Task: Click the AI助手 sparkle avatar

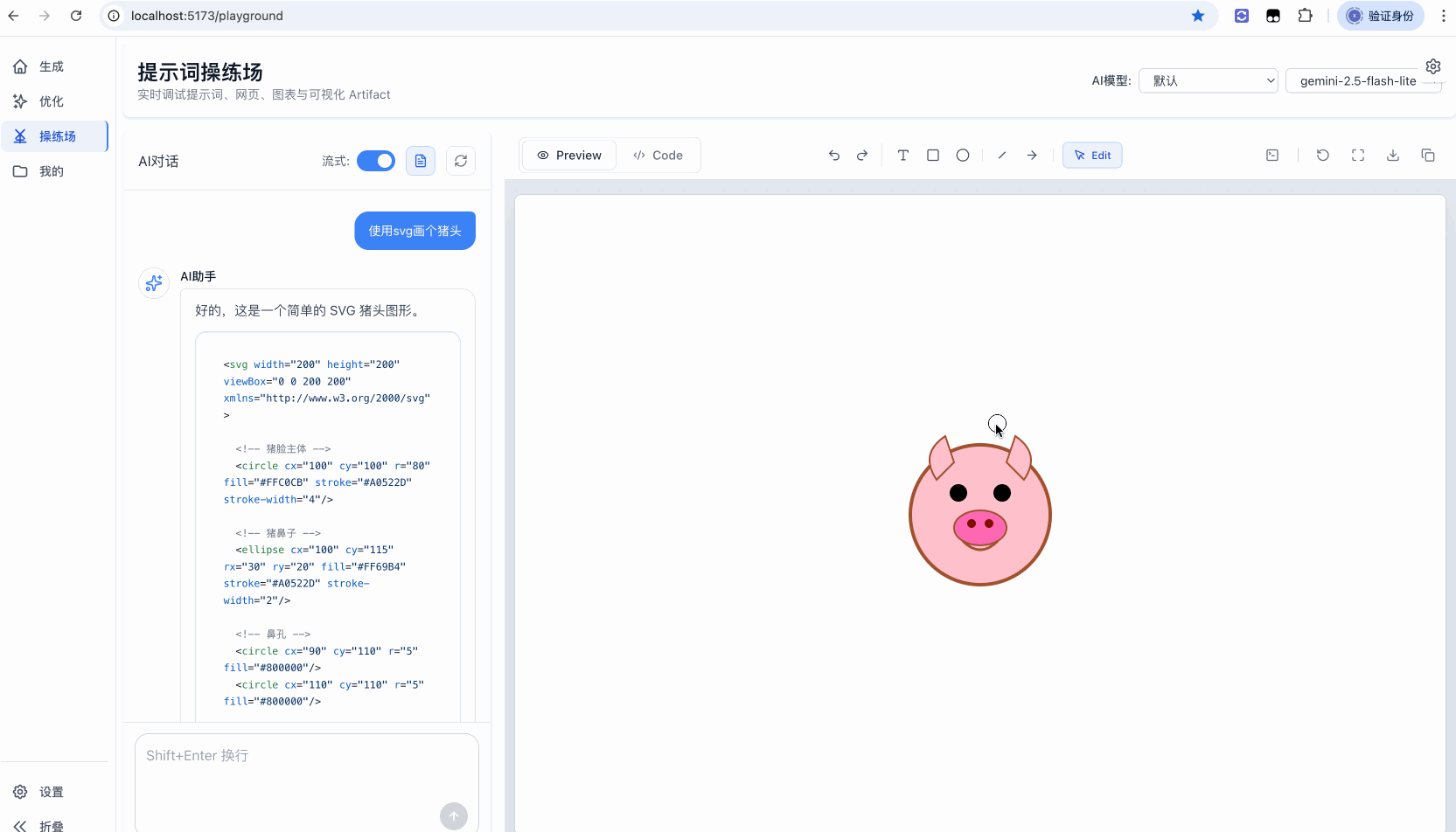Action: click(154, 283)
